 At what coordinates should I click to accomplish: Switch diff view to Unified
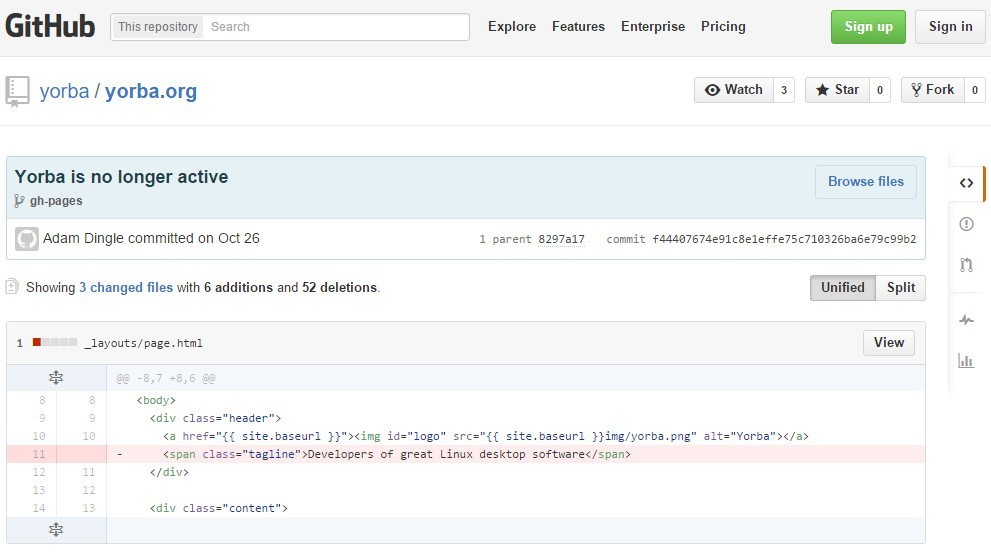pos(842,288)
